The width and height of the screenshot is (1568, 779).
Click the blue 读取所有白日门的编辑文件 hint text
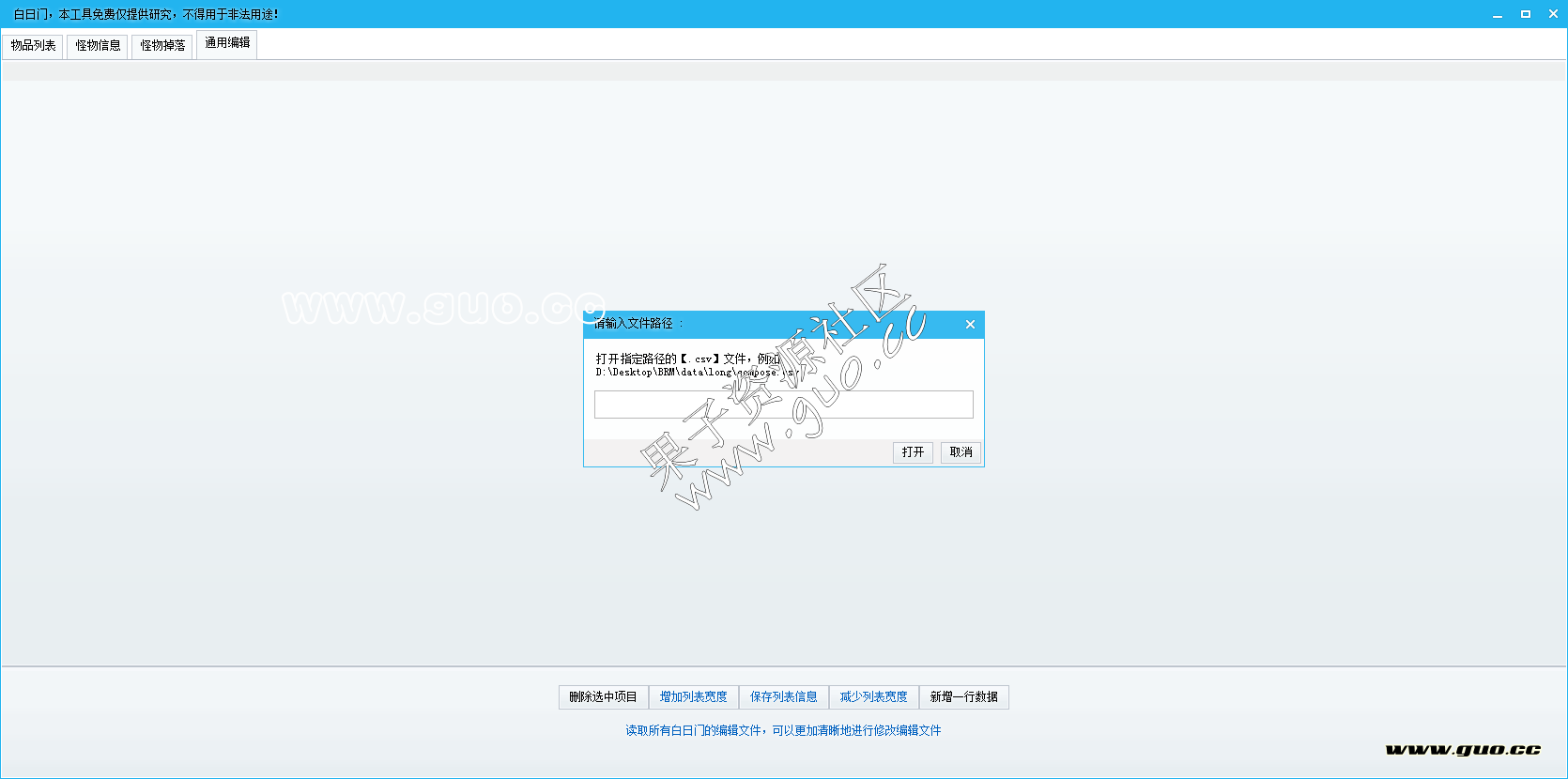pos(783,730)
